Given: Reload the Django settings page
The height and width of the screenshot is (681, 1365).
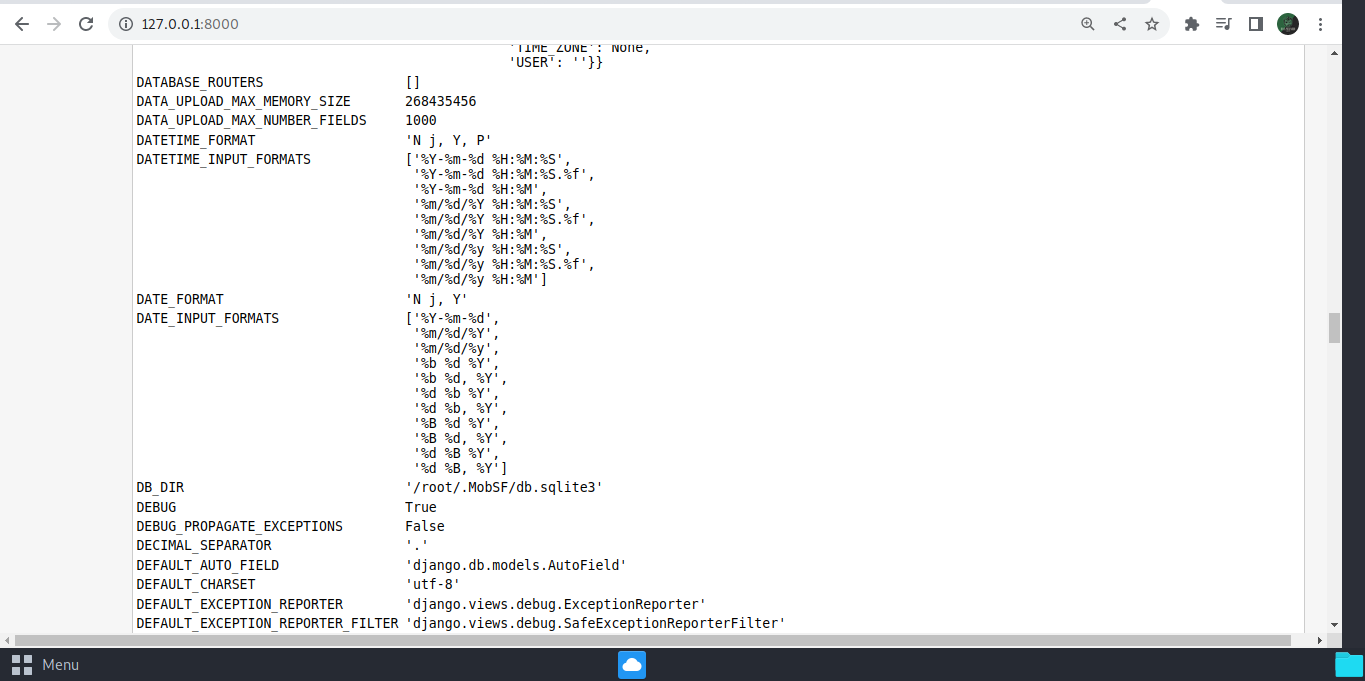Looking at the screenshot, I should click(x=85, y=23).
